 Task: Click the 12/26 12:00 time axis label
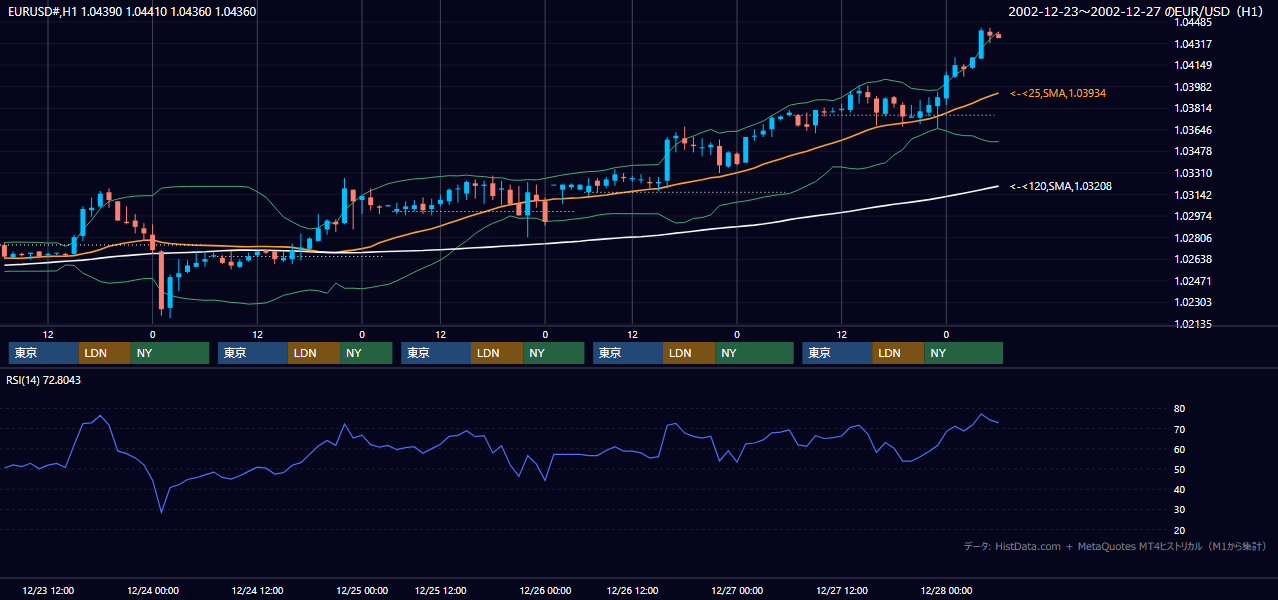[633, 591]
